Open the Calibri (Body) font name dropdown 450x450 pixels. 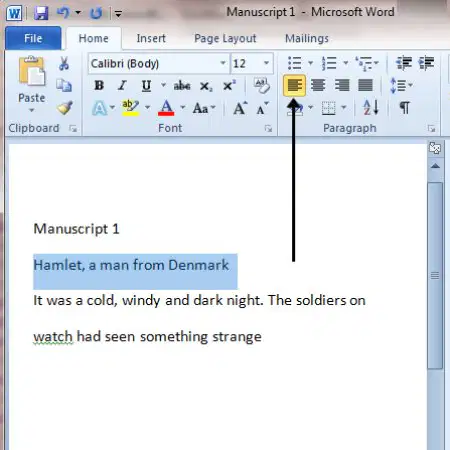pos(223,63)
